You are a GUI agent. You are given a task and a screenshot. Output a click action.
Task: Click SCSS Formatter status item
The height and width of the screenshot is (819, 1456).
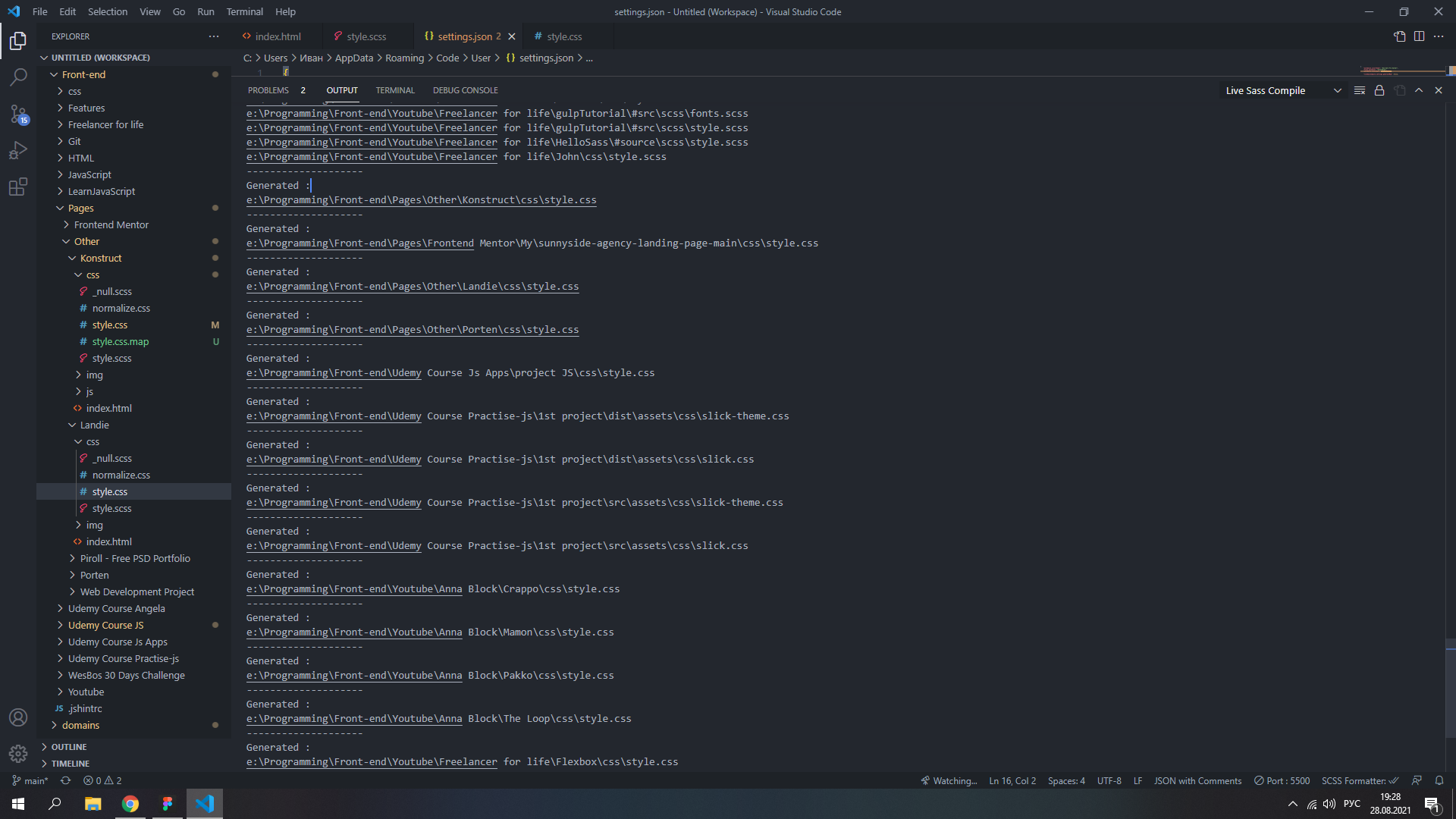coord(1360,780)
